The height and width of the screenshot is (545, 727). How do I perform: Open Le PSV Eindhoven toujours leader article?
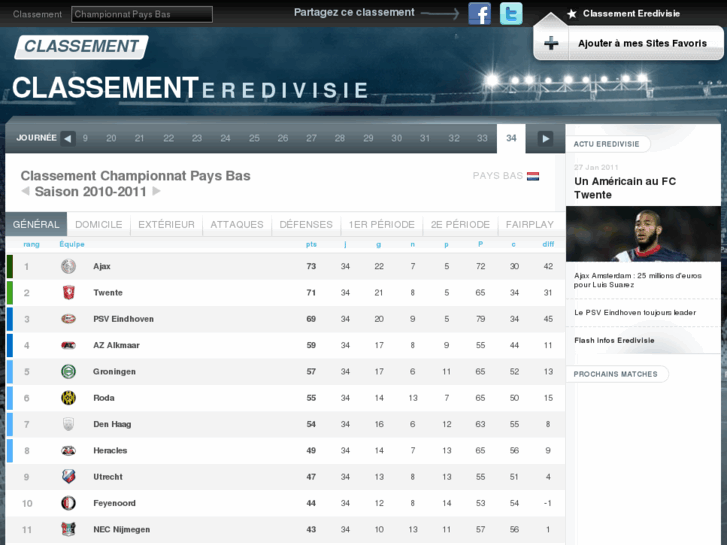[635, 313]
